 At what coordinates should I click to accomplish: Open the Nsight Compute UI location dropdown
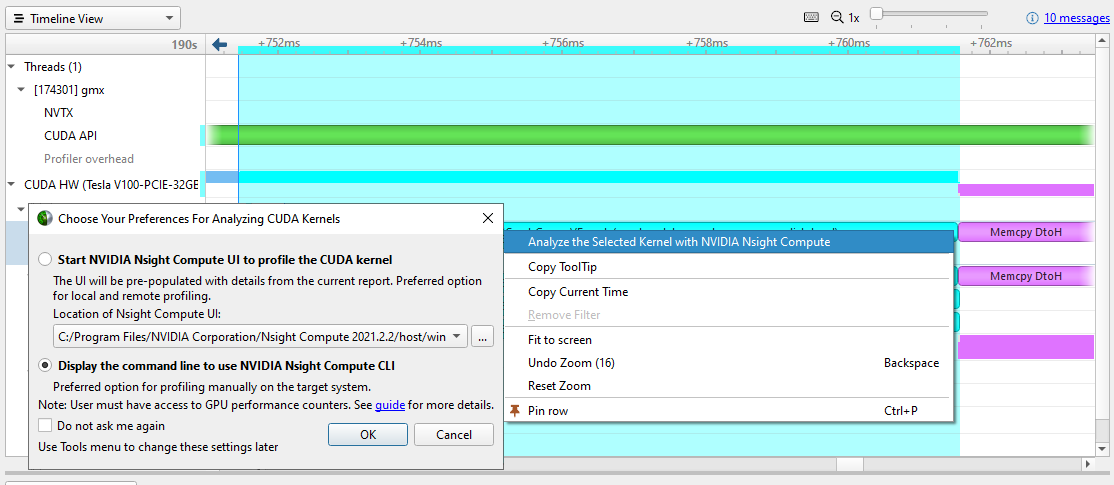click(x=457, y=337)
